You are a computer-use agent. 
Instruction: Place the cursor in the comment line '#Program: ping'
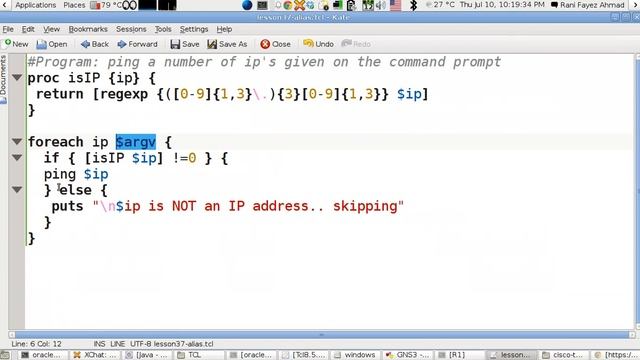(264, 62)
